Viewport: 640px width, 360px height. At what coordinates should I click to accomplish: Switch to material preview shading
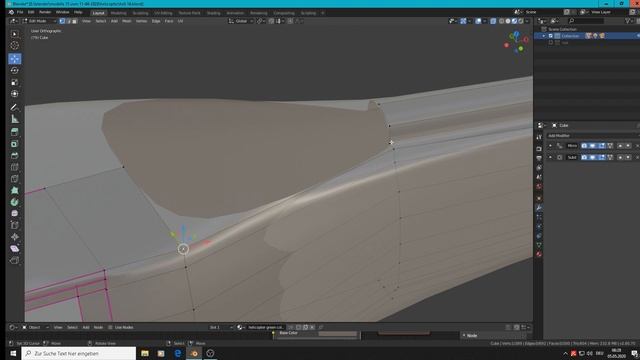click(514, 21)
